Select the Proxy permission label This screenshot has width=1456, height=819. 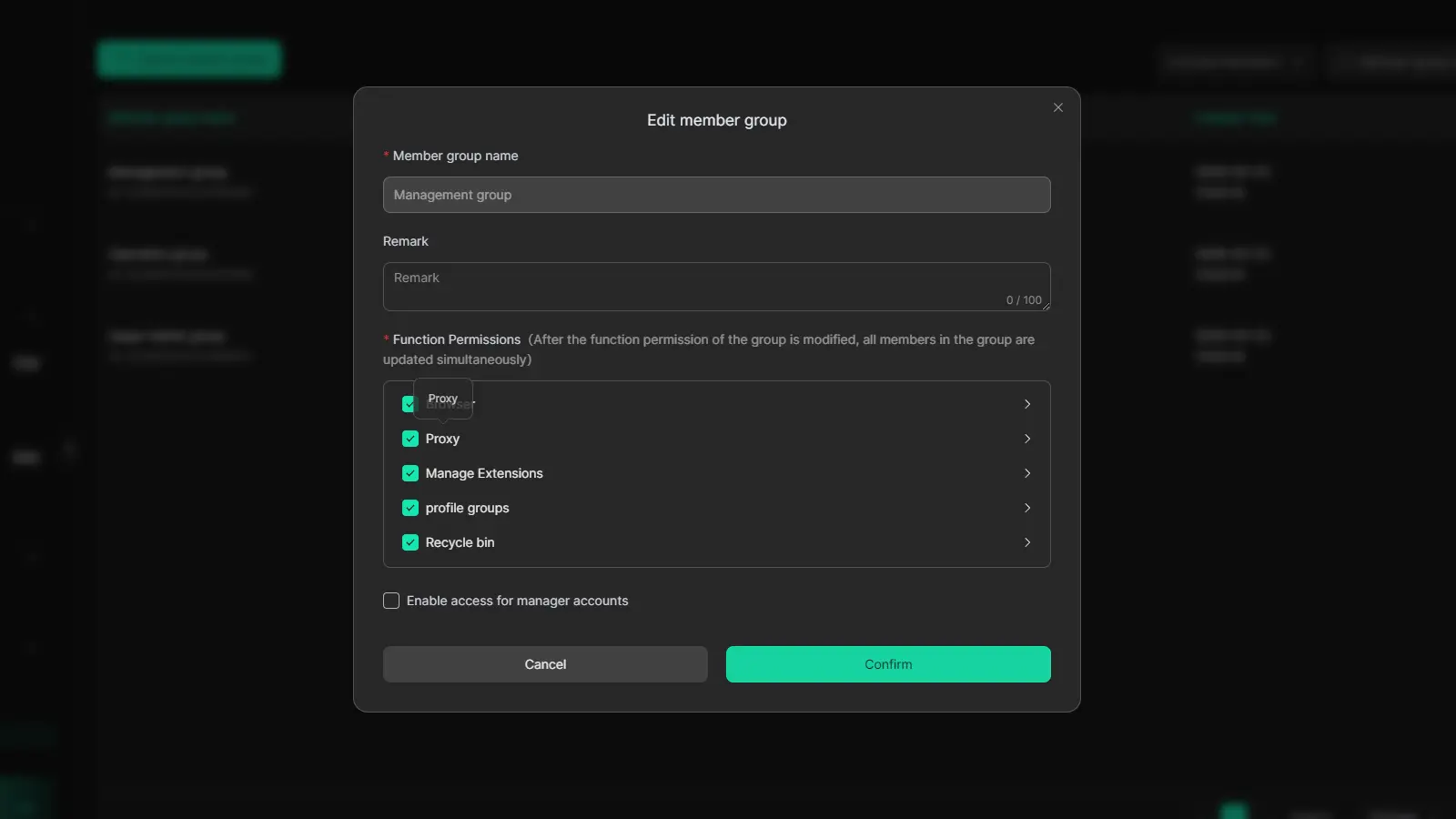pos(442,439)
